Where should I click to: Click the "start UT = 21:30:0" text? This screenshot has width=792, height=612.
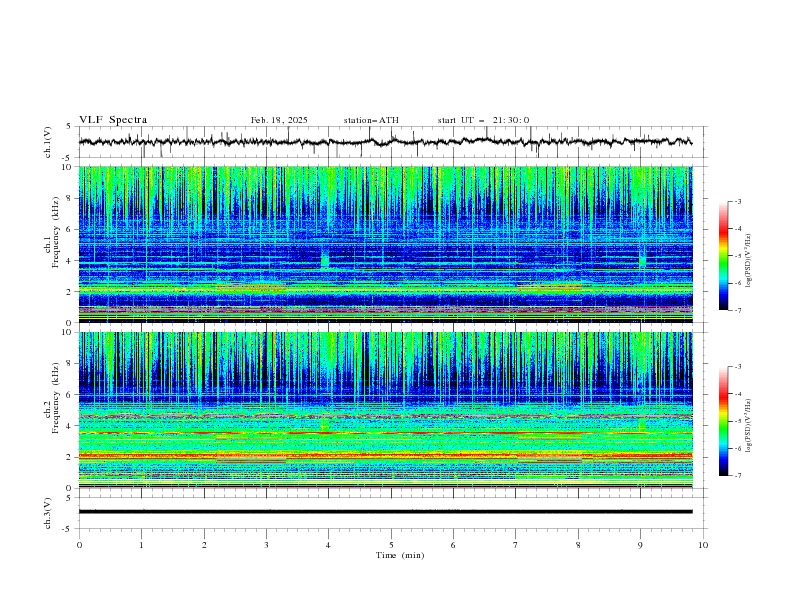click(483, 120)
